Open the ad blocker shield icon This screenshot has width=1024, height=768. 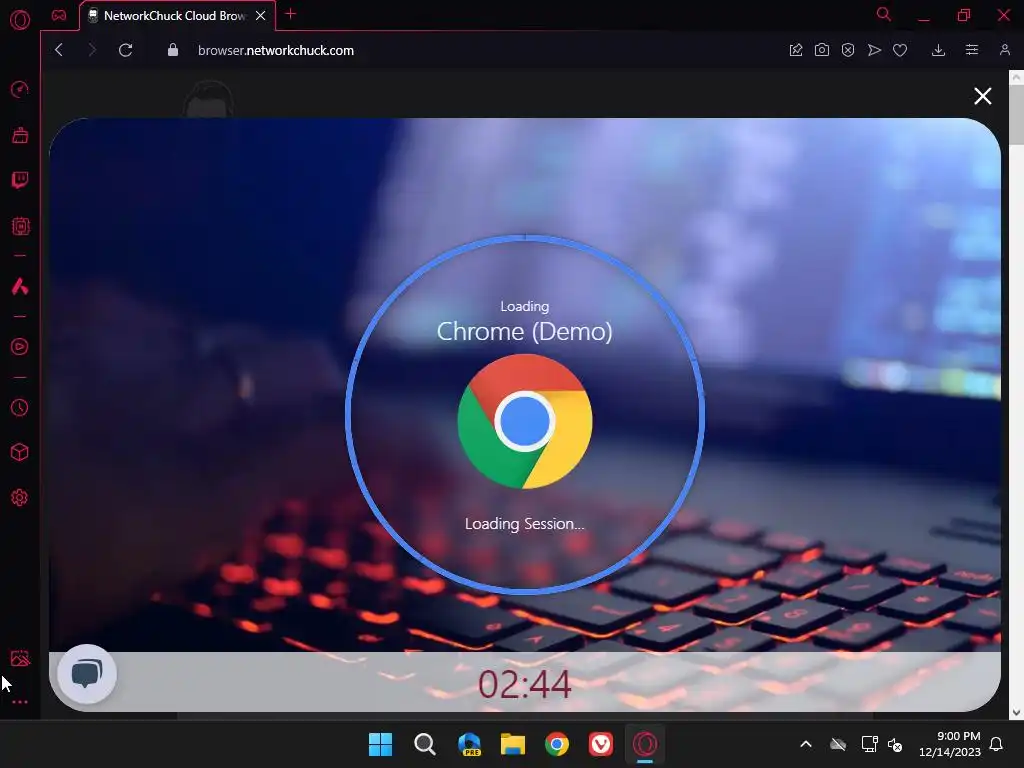click(848, 50)
